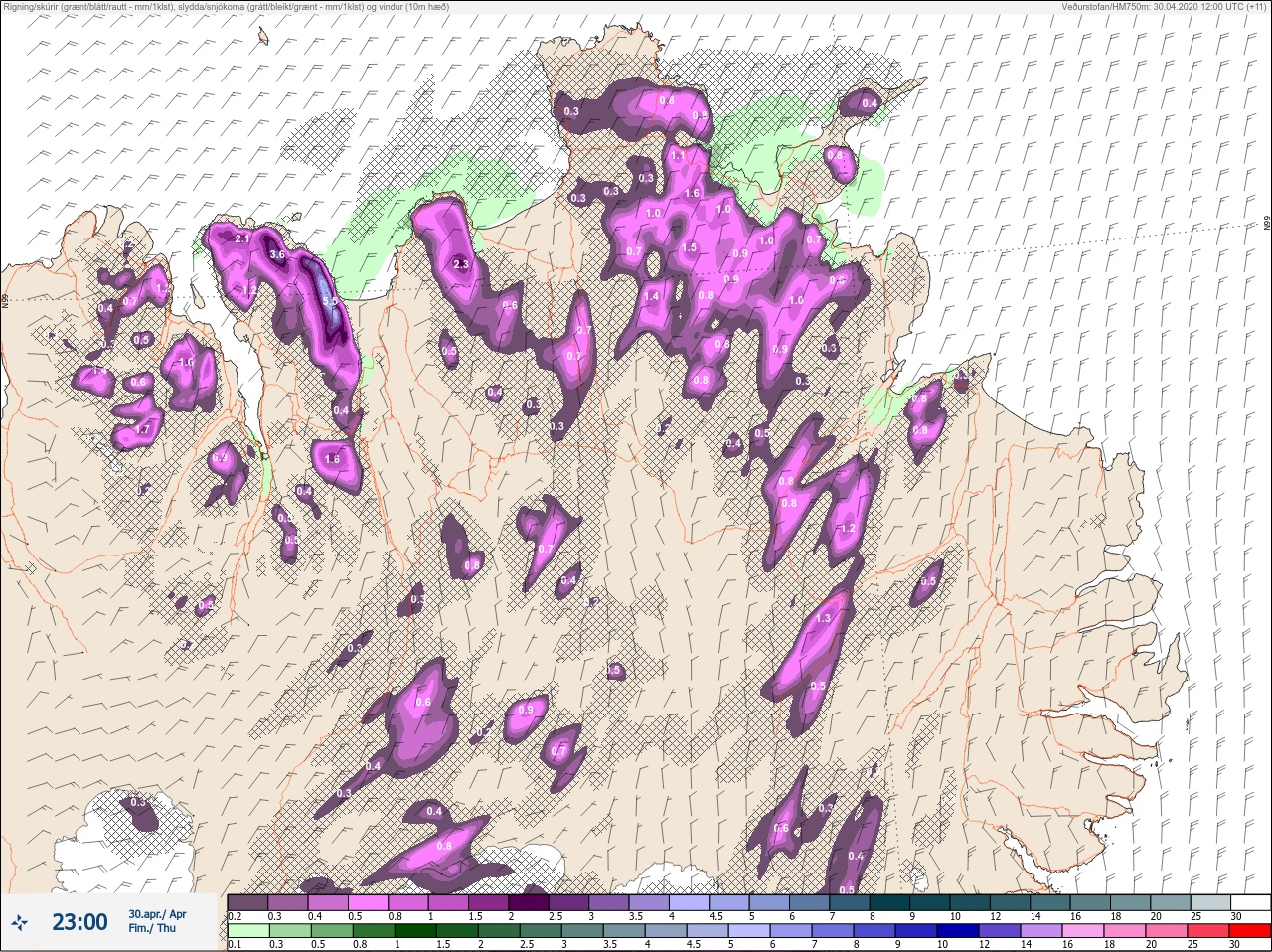1272x952 pixels.
Task: Select the bright red swatch ending the lower legend
Action: pos(1250,932)
